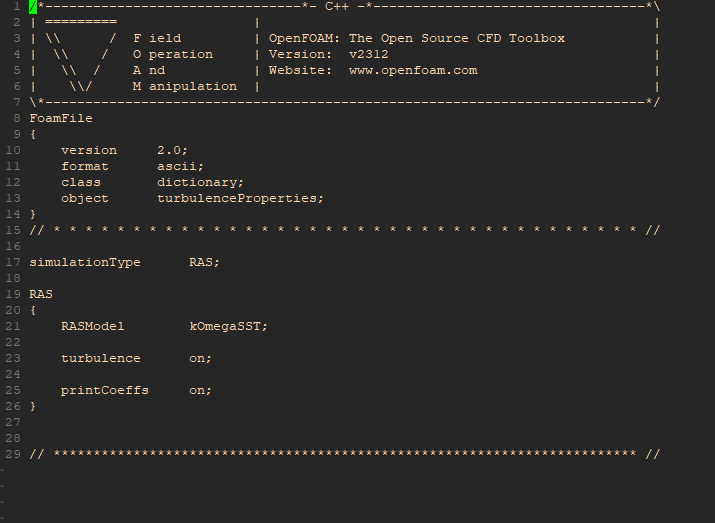Click the ascii format value
Image resolution: width=715 pixels, height=523 pixels.
click(180, 166)
